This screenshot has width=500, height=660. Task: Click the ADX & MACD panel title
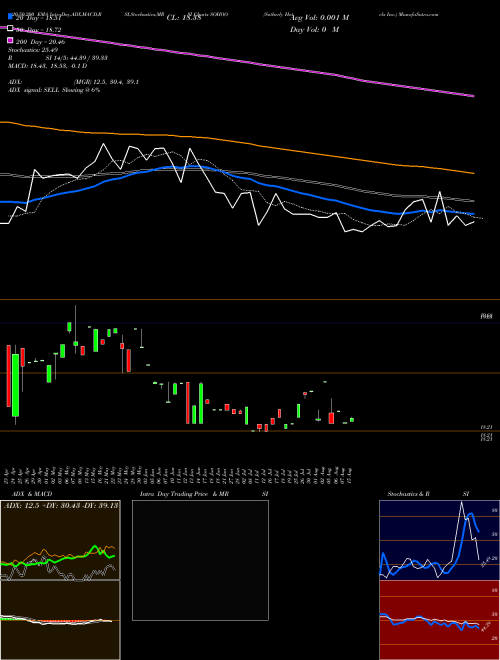tap(32, 494)
